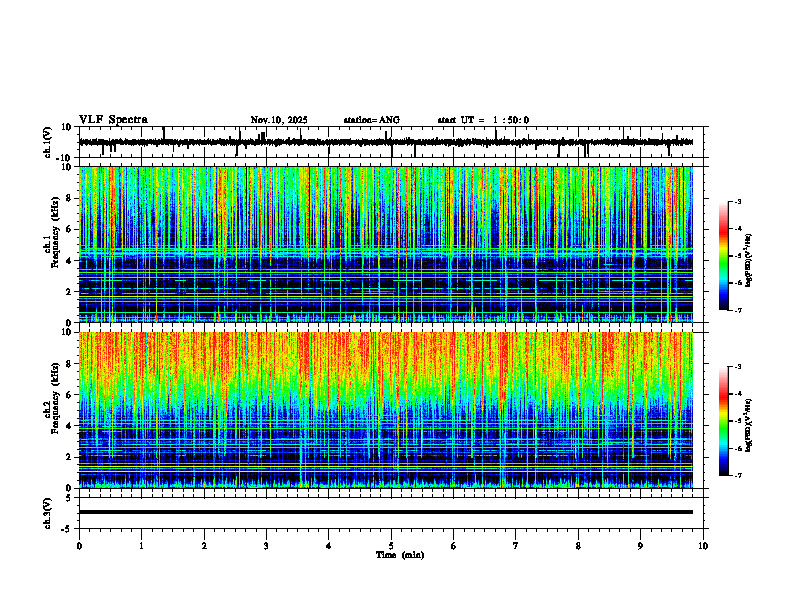Click the "10" tick on the time axis
This screenshot has height=612, width=792.
[703, 546]
